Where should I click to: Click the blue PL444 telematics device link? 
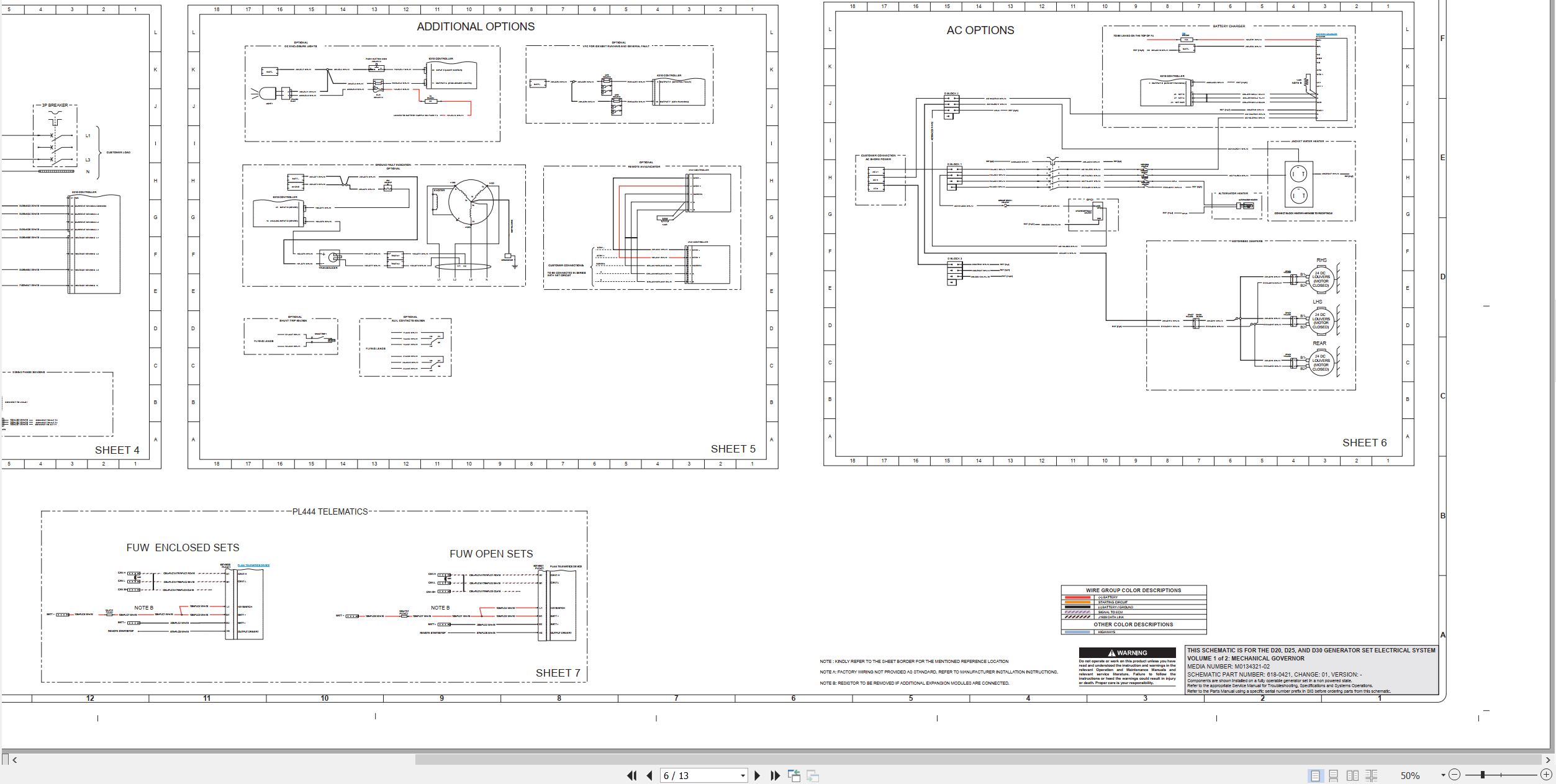coord(253,565)
